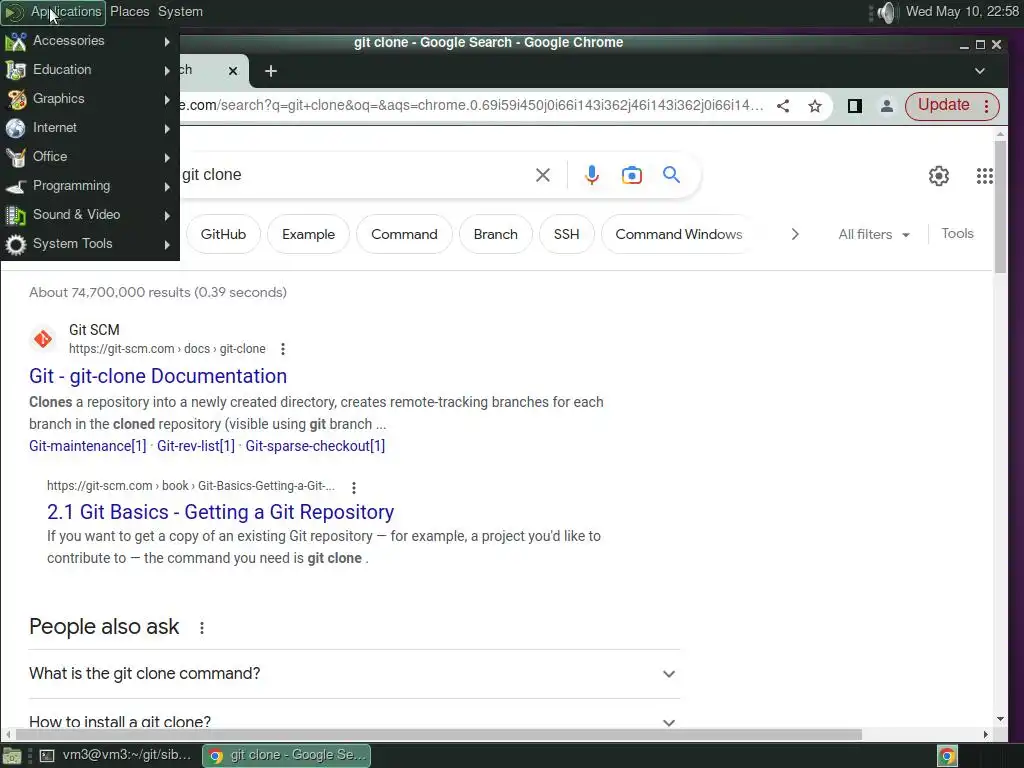
Task: Toggle the Chrome side panel
Action: tap(854, 106)
